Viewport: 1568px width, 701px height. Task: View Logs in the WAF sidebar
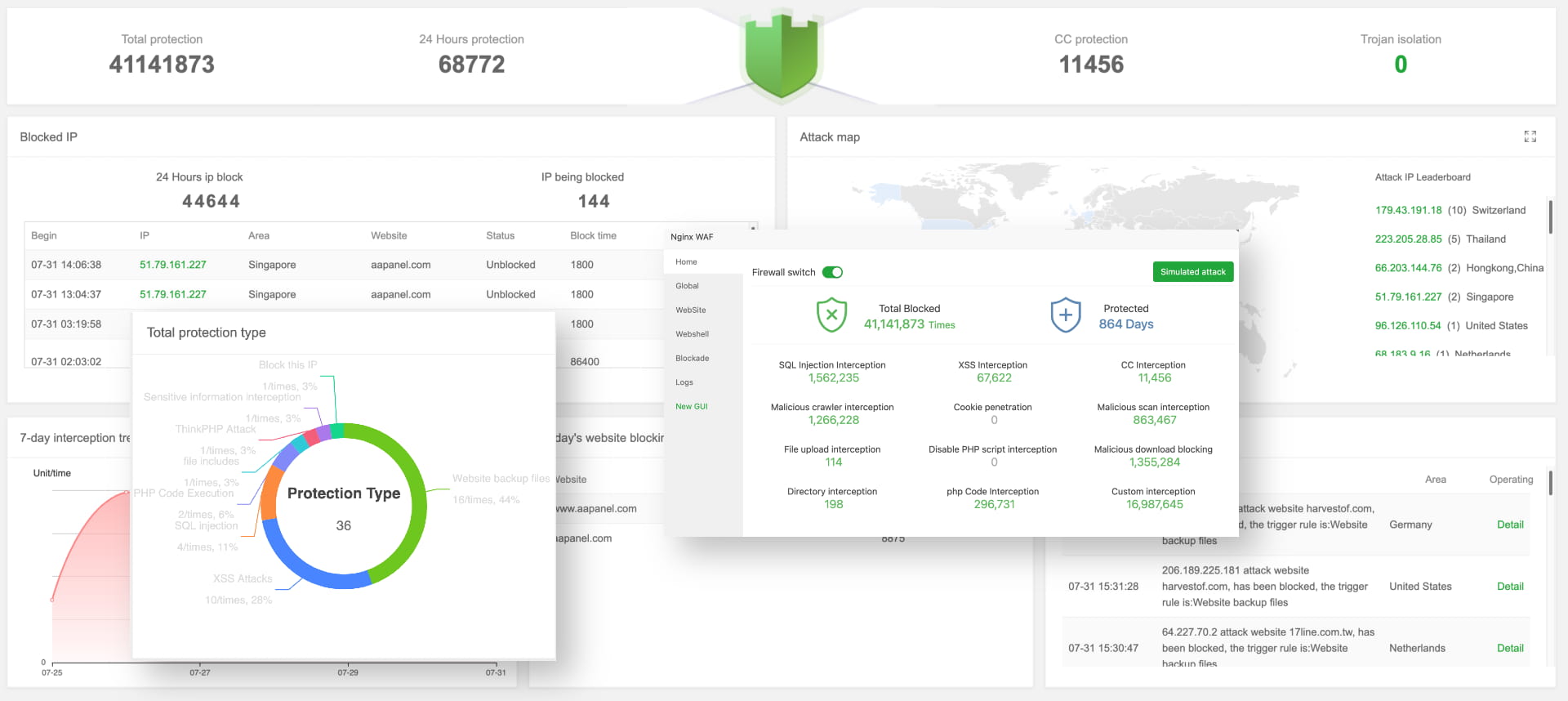[684, 382]
